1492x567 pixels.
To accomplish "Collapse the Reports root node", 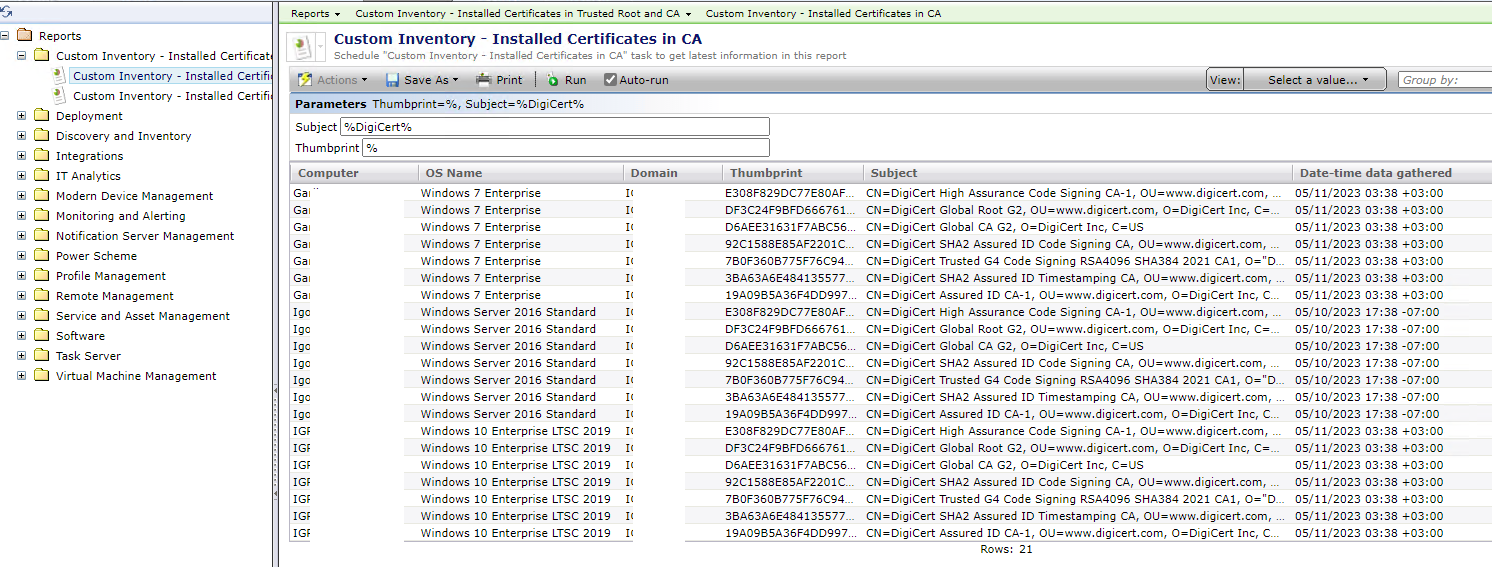I will (x=6, y=36).
